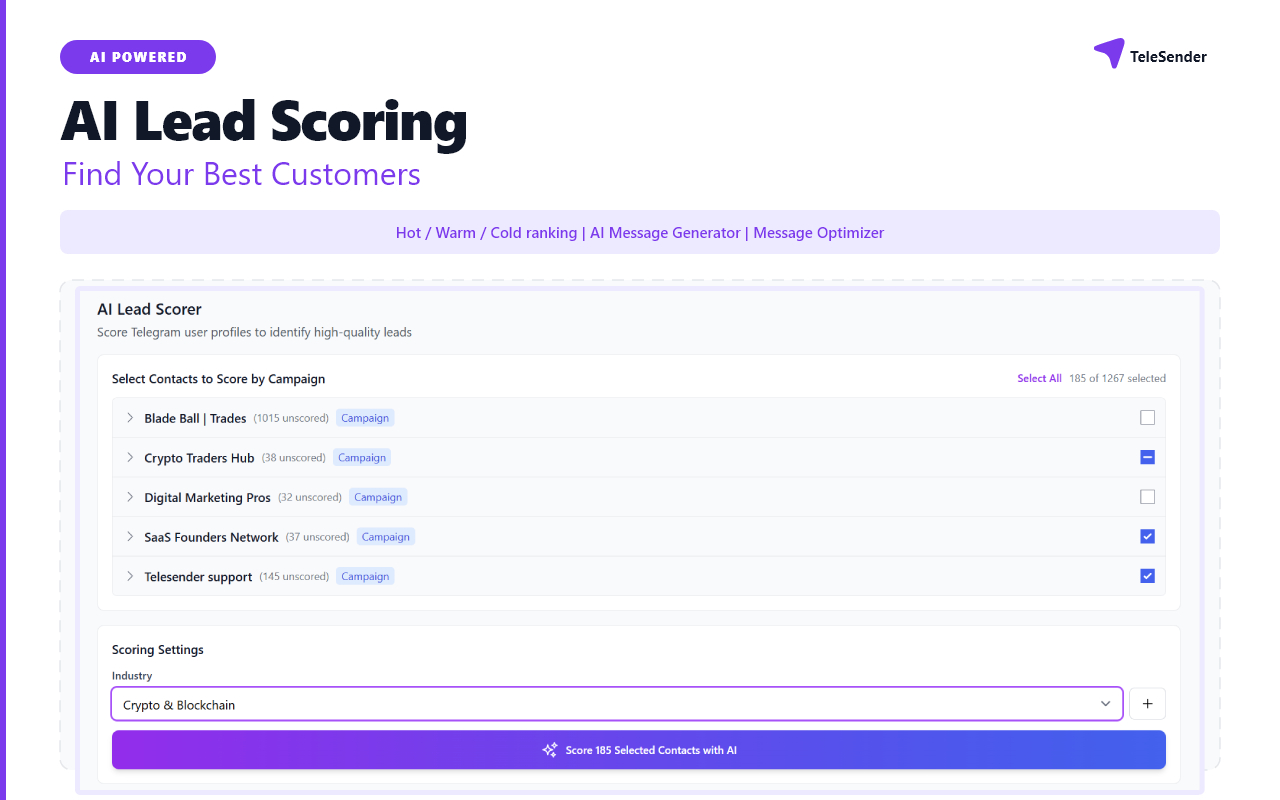Toggle the Crypto Traders Hub partial checkbox

tap(1147, 457)
